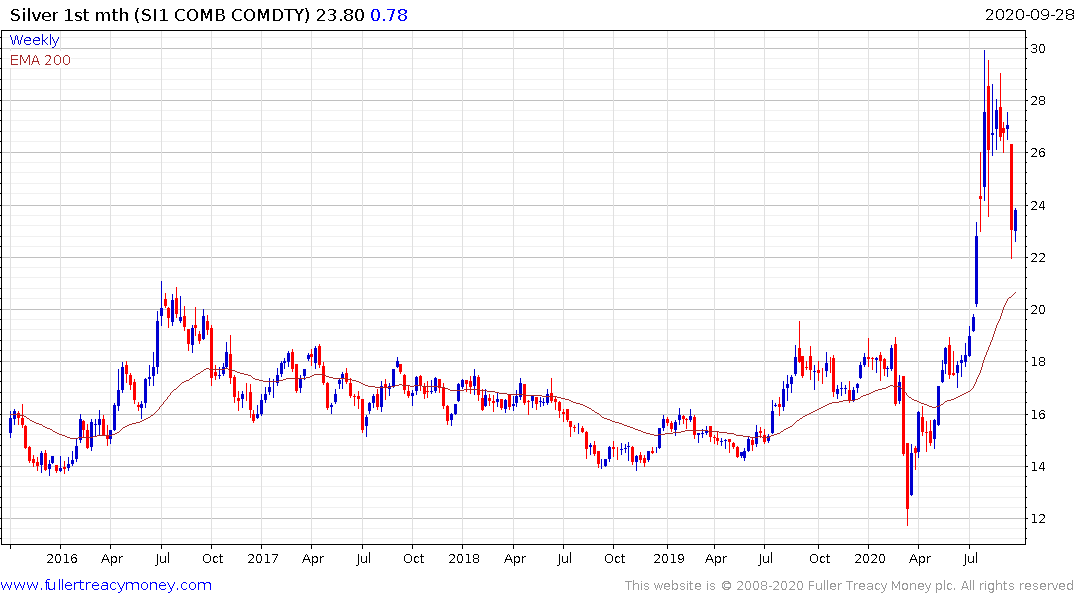Click the end of the red EMA line
The width and height of the screenshot is (1075, 600).
pos(1015,293)
